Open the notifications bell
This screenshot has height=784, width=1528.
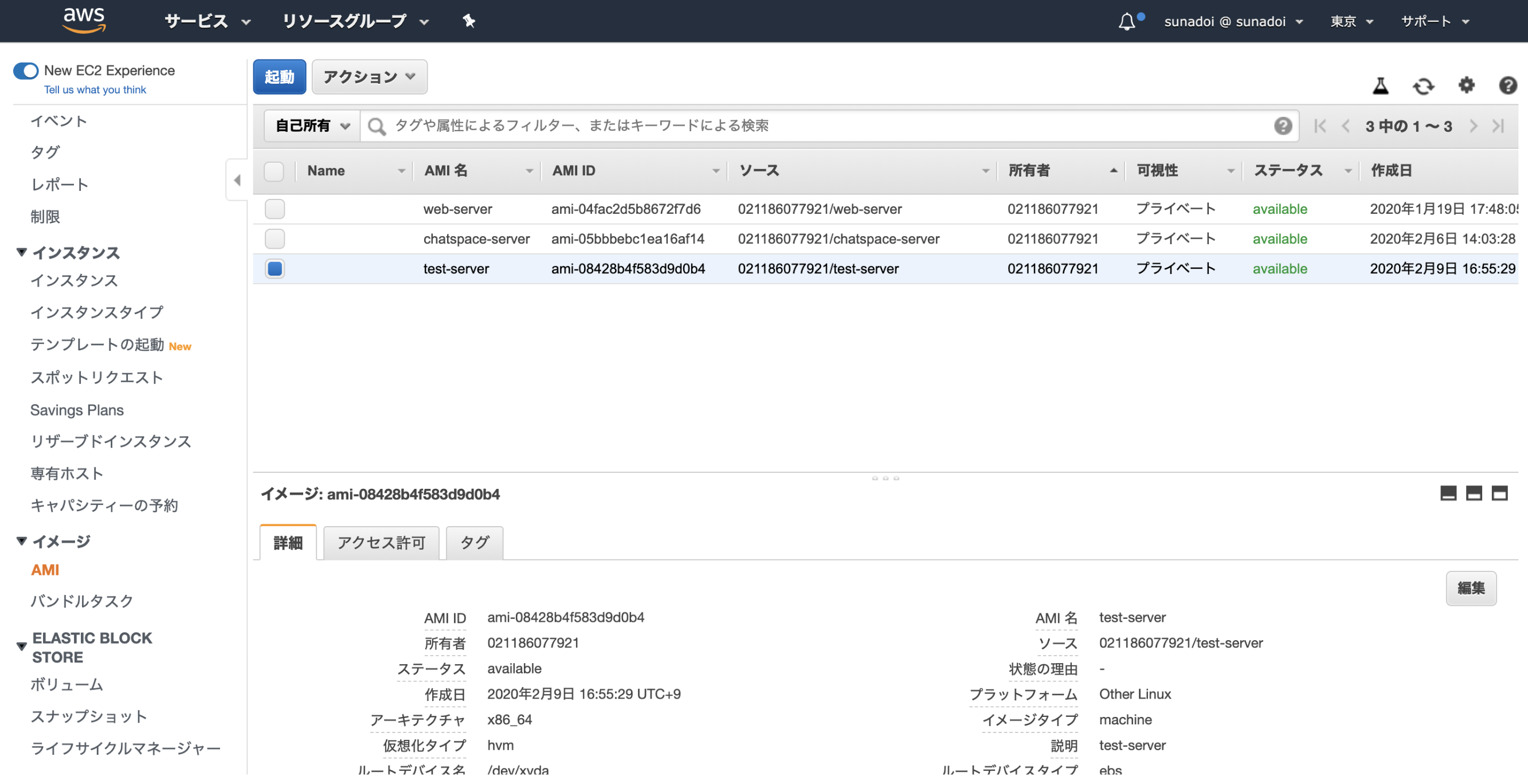coord(1126,21)
